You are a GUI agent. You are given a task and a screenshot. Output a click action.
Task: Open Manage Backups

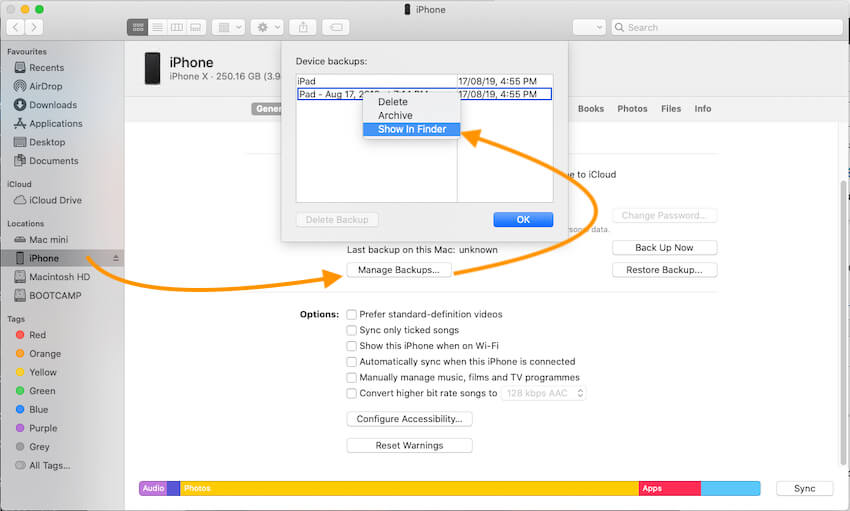tap(399, 270)
